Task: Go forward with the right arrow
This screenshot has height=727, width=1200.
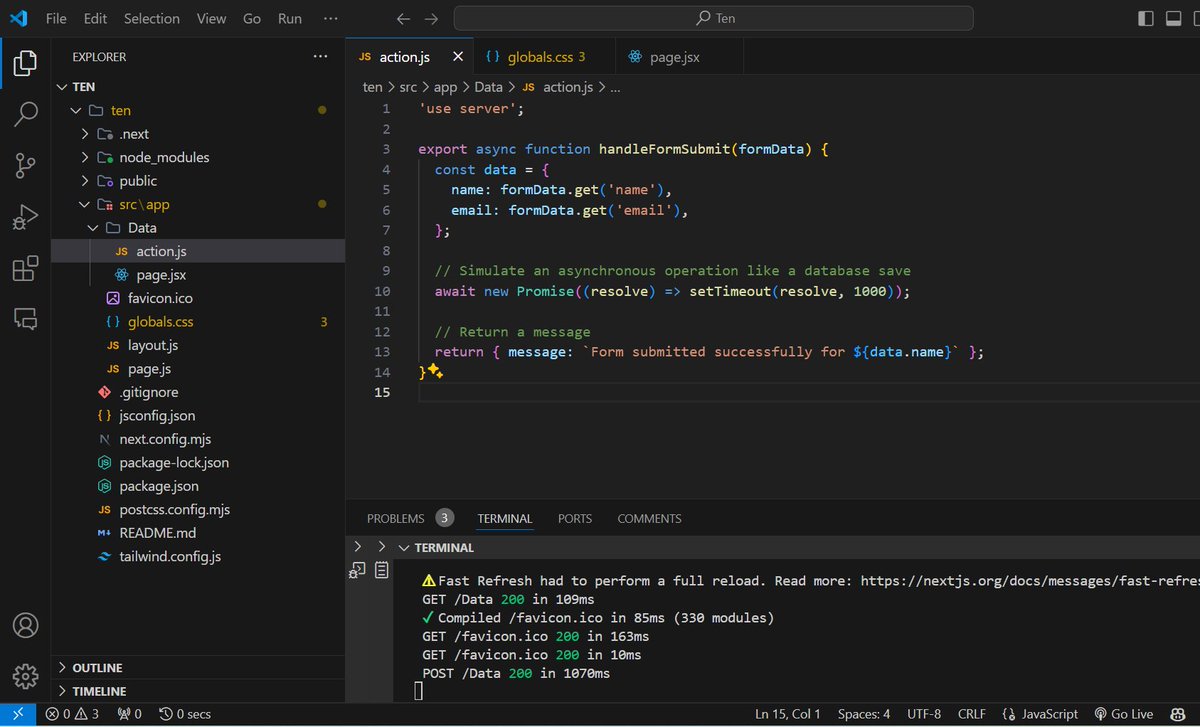Action: [431, 19]
